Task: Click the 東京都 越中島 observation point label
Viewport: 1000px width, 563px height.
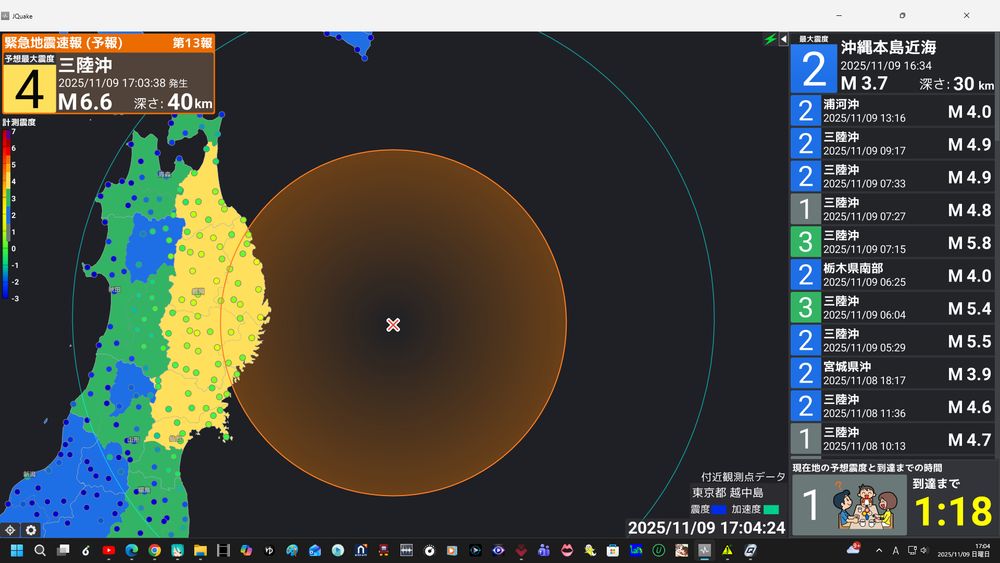Action: click(728, 493)
